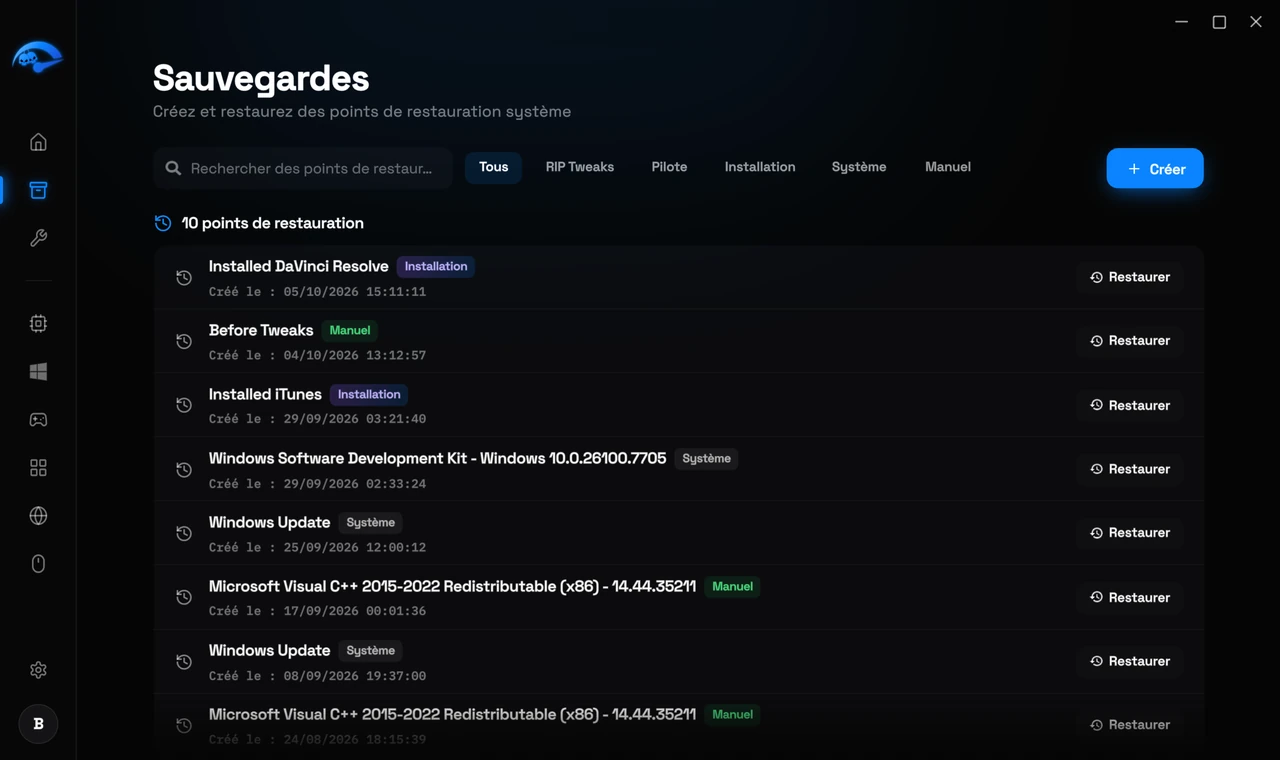Image resolution: width=1280 pixels, height=760 pixels.
Task: Open the globe network sidebar icon
Action: pyautogui.click(x=38, y=516)
